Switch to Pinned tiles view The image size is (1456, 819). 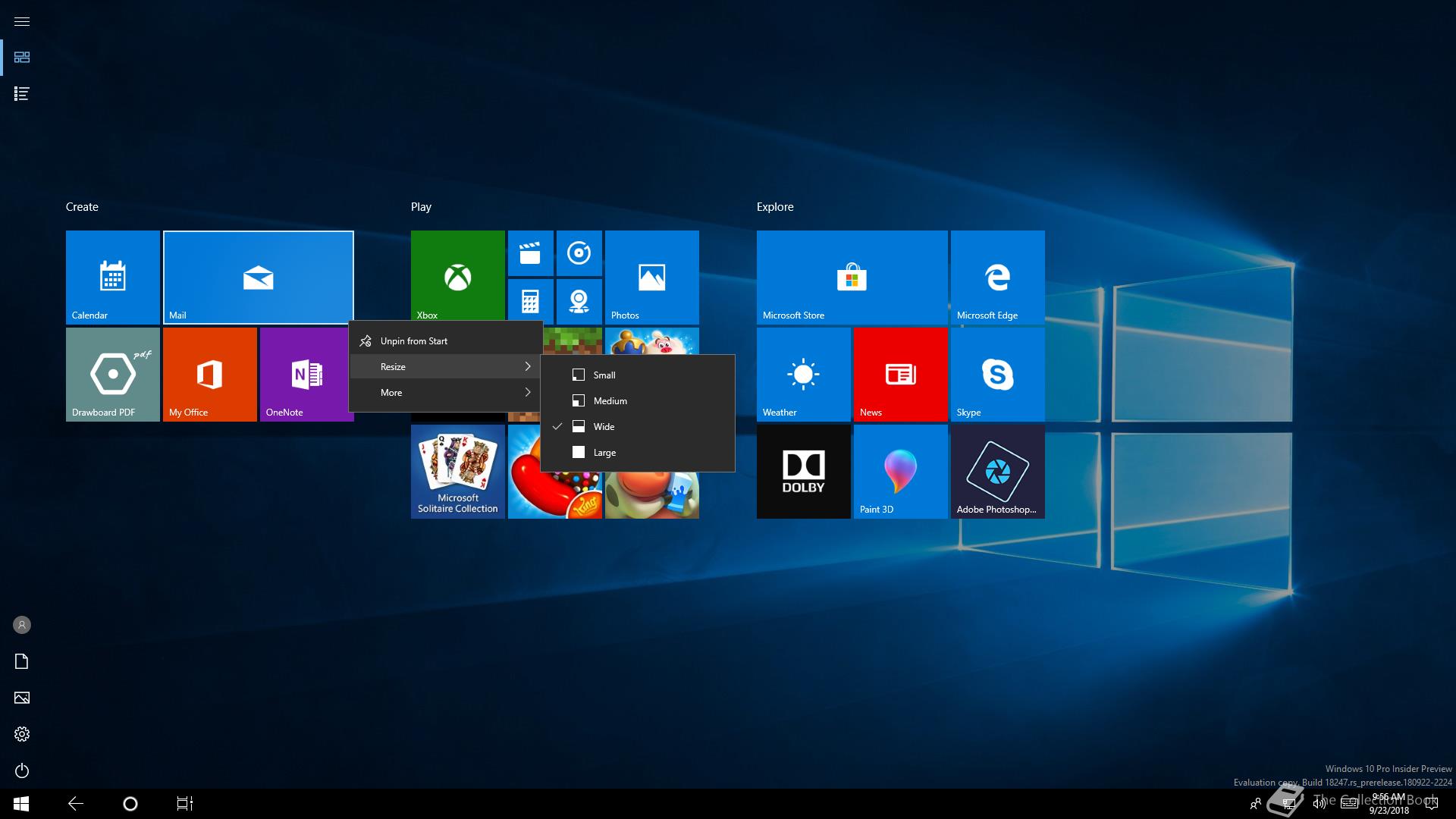[22, 58]
